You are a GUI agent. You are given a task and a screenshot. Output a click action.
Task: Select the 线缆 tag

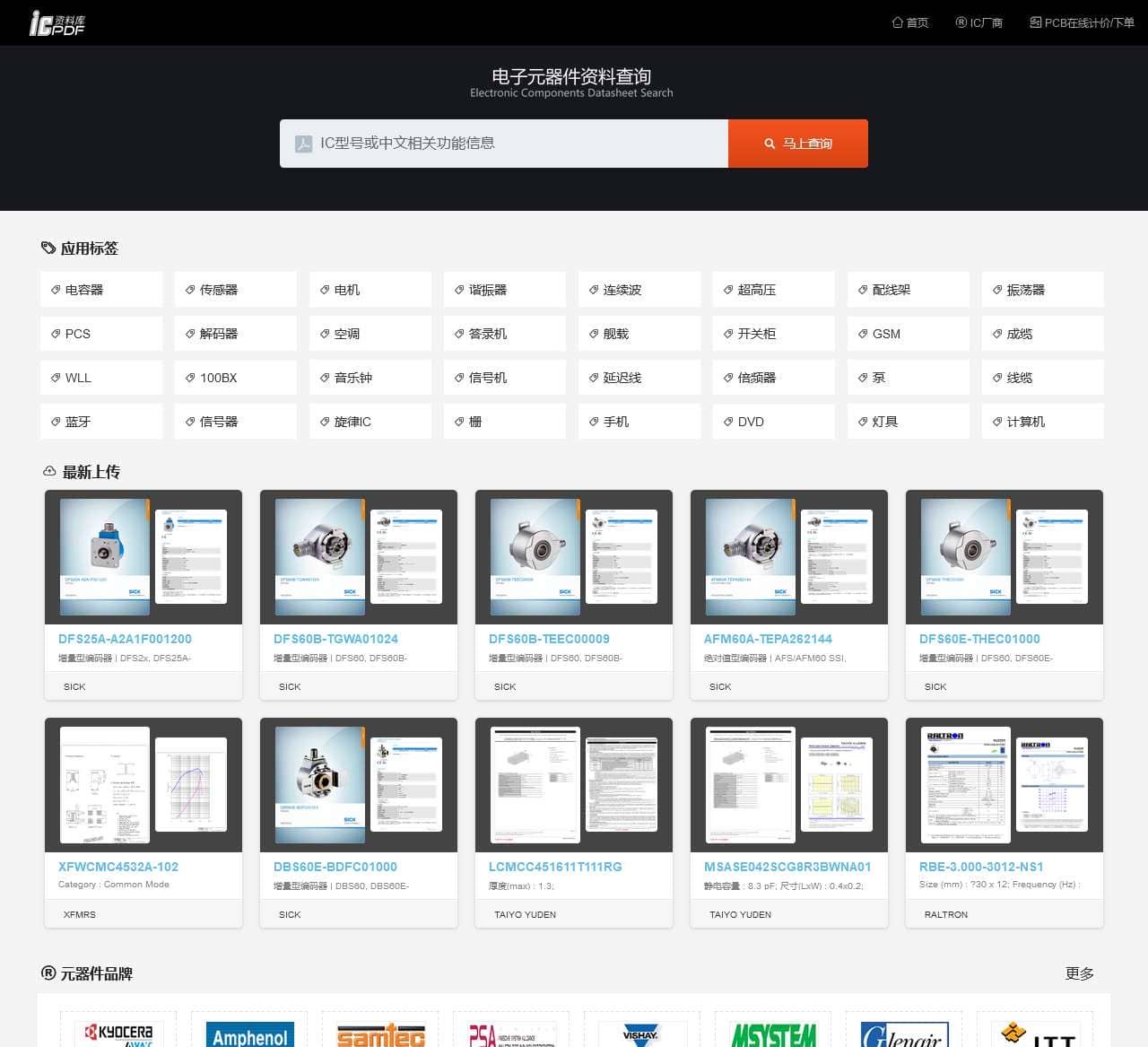[x=1043, y=378]
